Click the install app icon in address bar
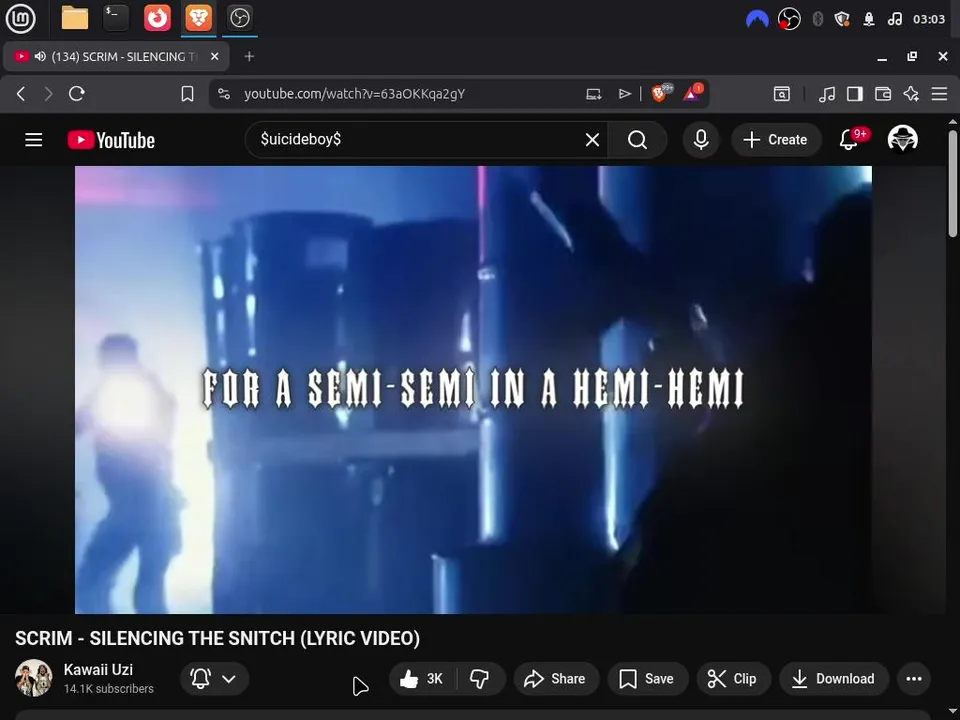The height and width of the screenshot is (720, 960). [593, 94]
